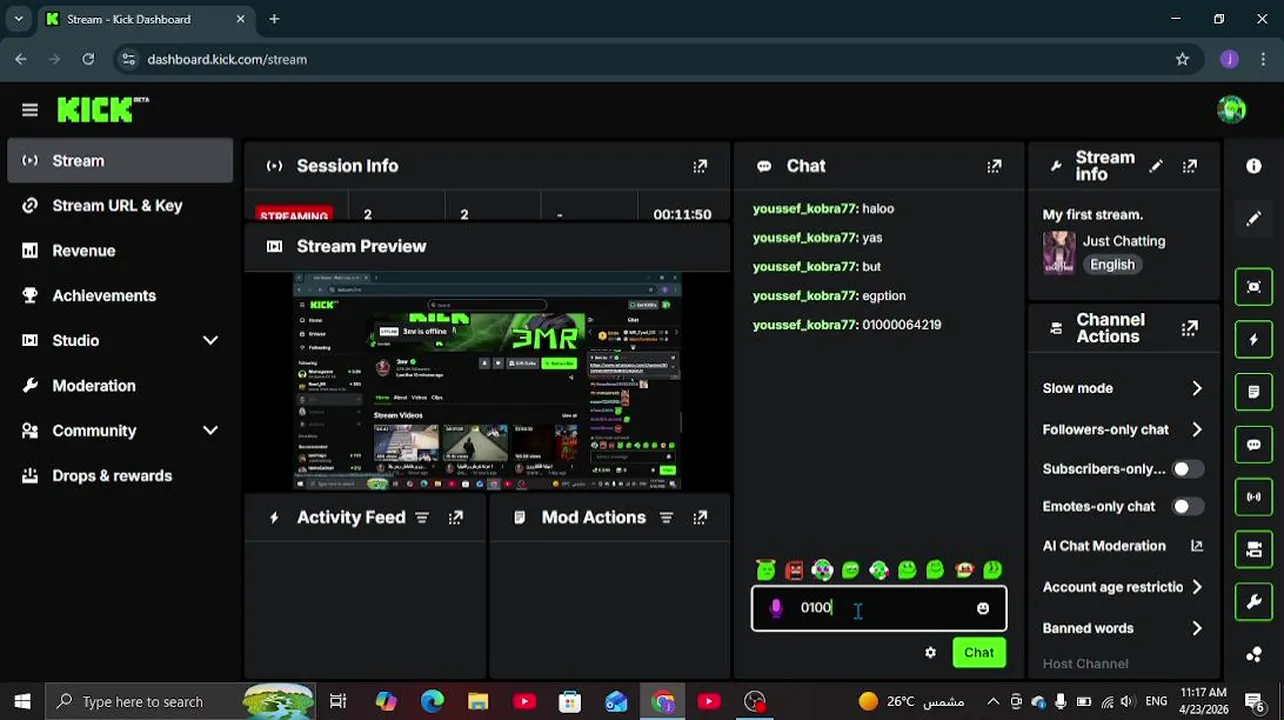Open chat settings gear icon
1284x720 pixels.
pyautogui.click(x=931, y=652)
